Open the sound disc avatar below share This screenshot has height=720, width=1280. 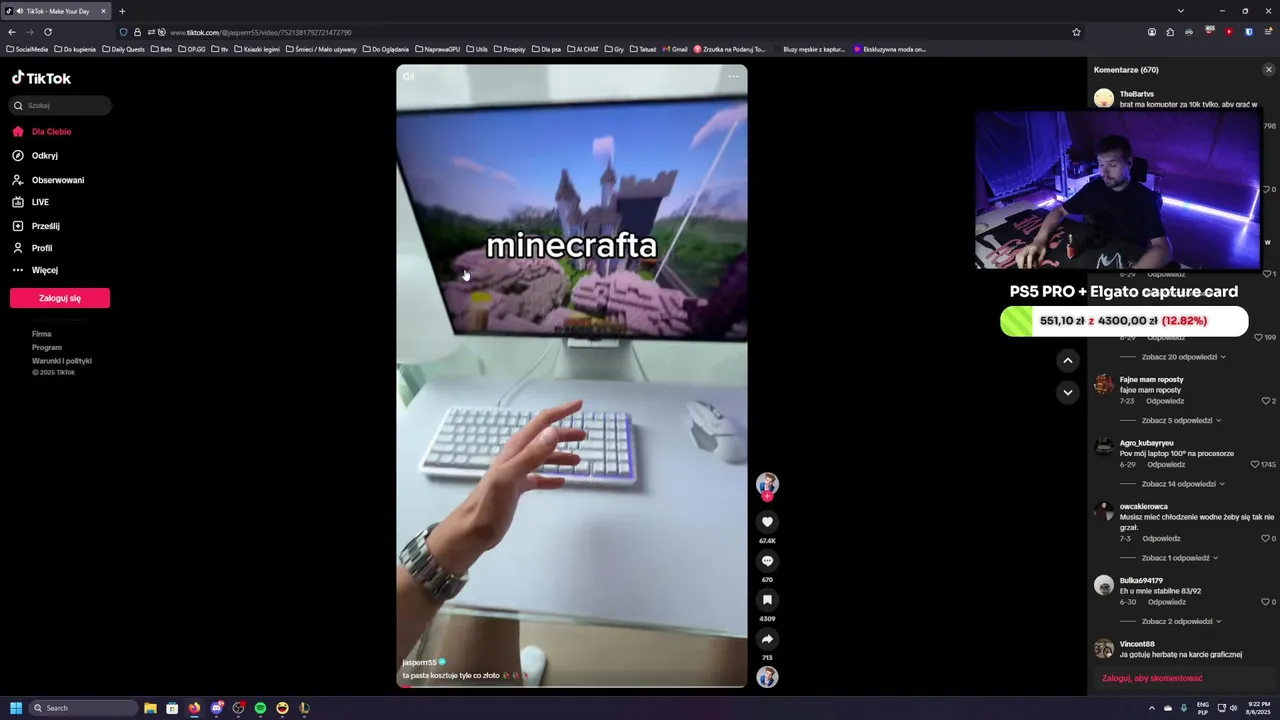(767, 677)
